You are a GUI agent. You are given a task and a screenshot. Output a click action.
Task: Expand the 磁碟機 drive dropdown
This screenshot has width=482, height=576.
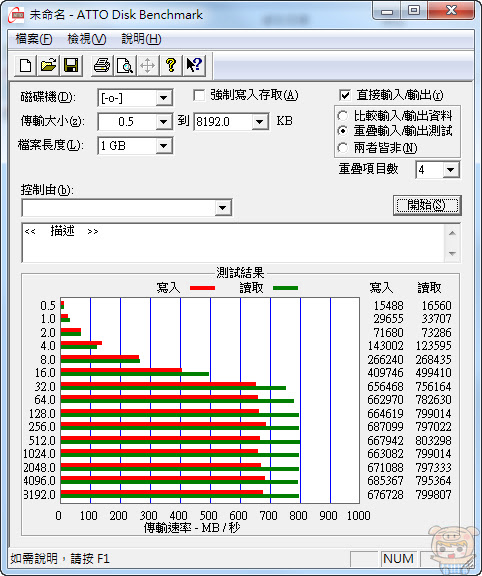pyautogui.click(x=163, y=98)
